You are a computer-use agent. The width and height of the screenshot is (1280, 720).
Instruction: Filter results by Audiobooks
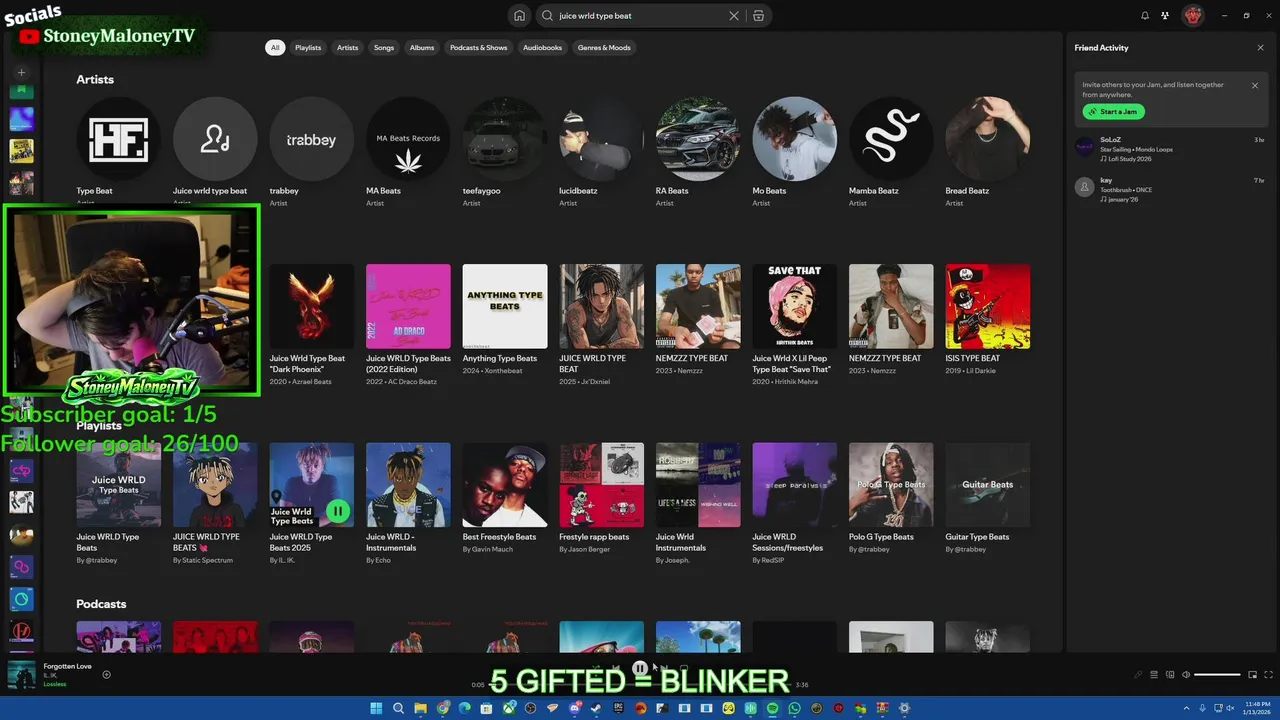542,47
